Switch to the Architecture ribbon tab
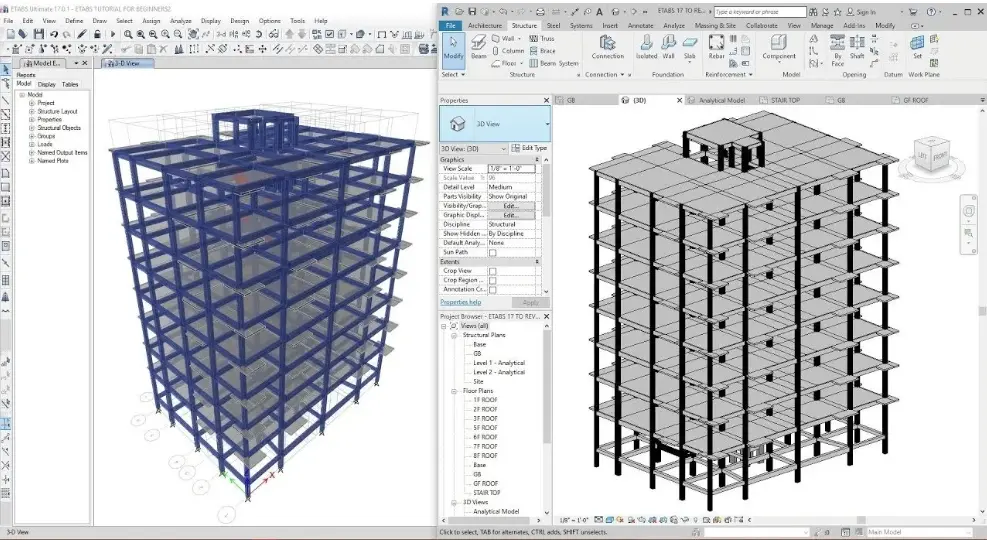 pyautogui.click(x=485, y=25)
